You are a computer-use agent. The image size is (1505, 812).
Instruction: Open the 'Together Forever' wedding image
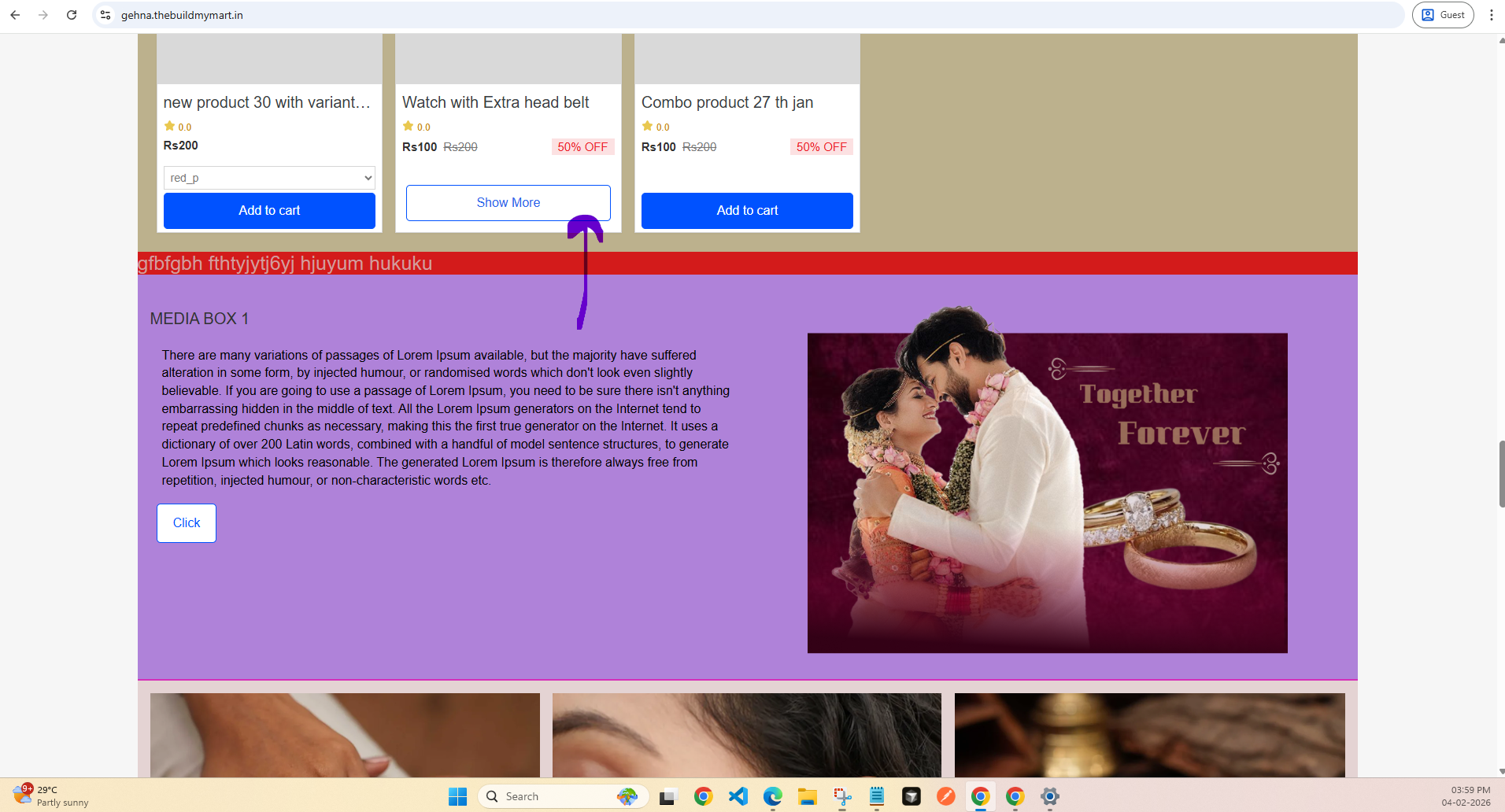pyautogui.click(x=1048, y=480)
